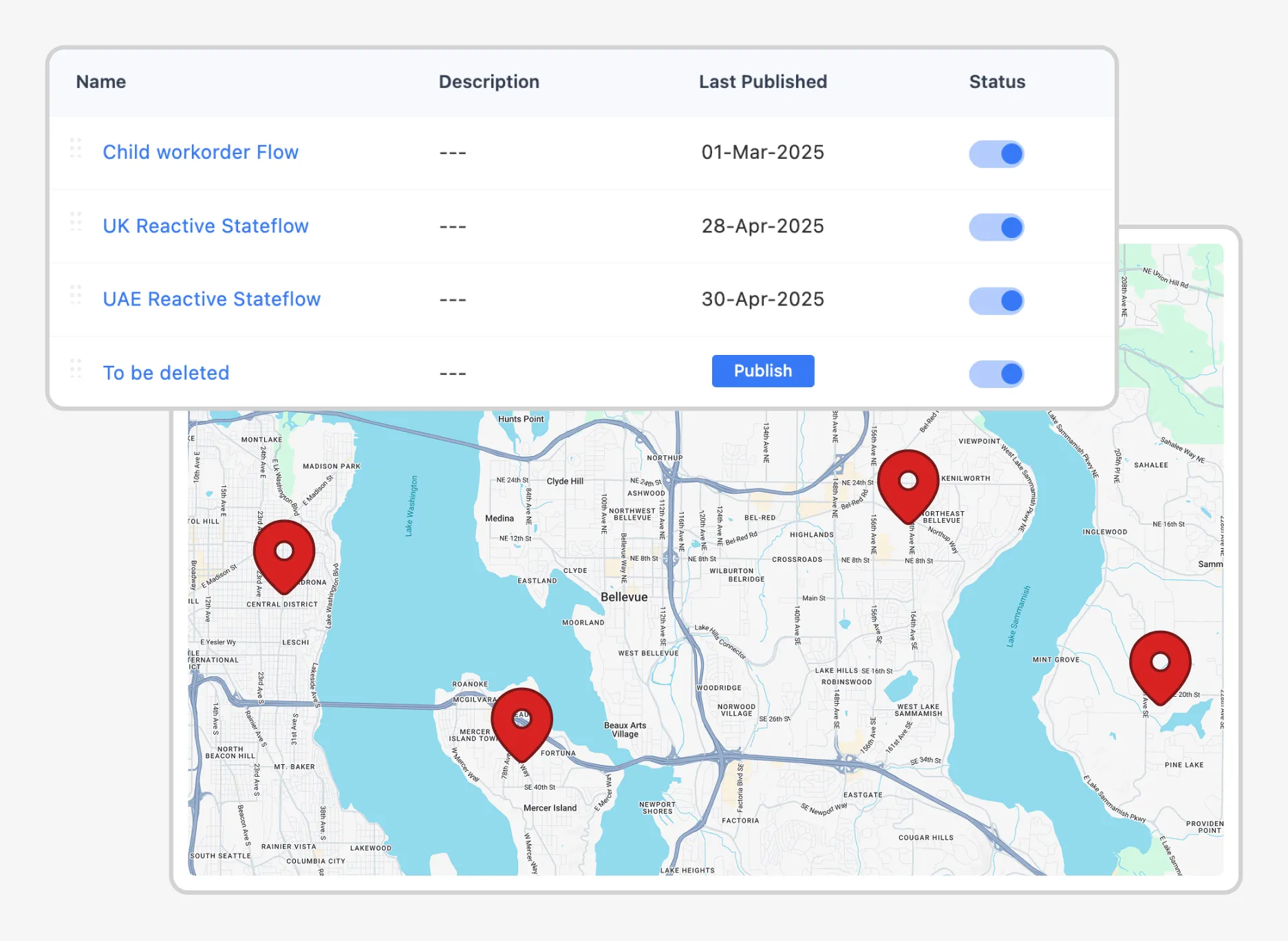Click the Bellevue label on the map

pyautogui.click(x=624, y=597)
